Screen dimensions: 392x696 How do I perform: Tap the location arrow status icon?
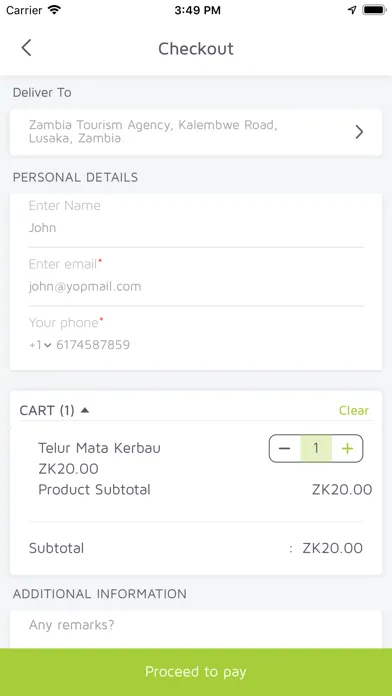[352, 10]
